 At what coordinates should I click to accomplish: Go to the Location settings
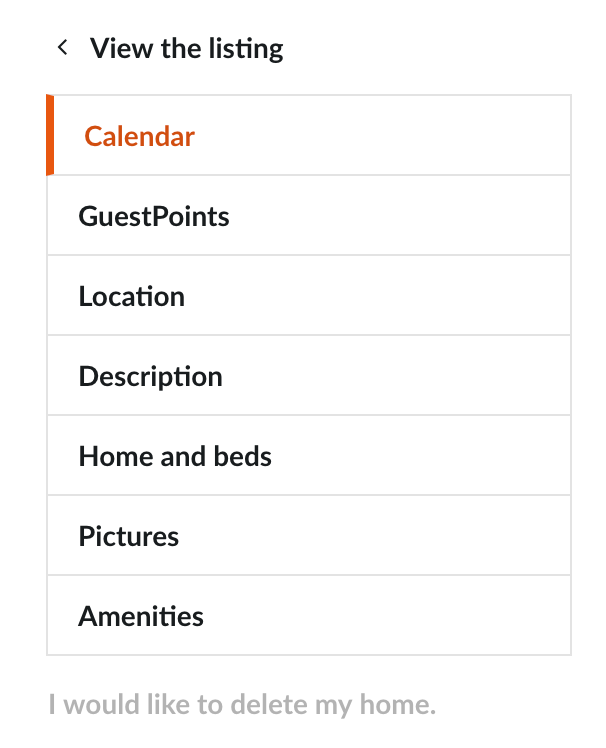pyautogui.click(x=132, y=296)
